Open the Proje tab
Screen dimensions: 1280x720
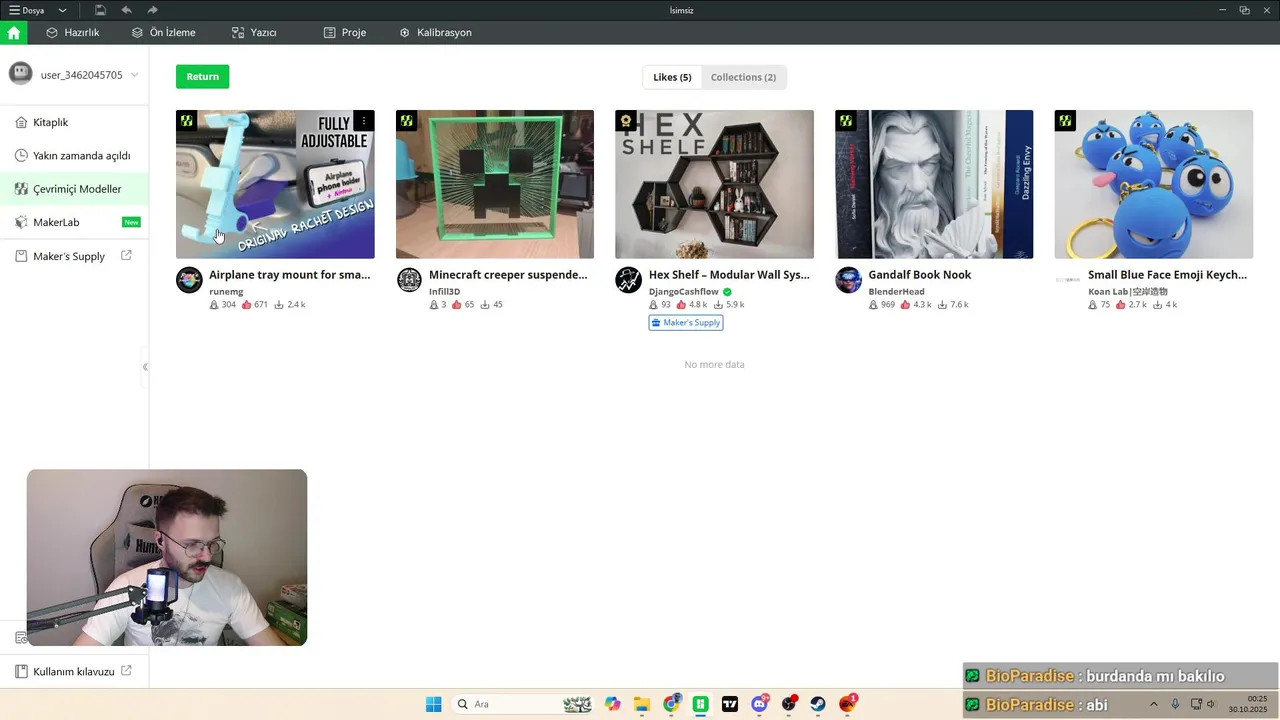point(345,32)
